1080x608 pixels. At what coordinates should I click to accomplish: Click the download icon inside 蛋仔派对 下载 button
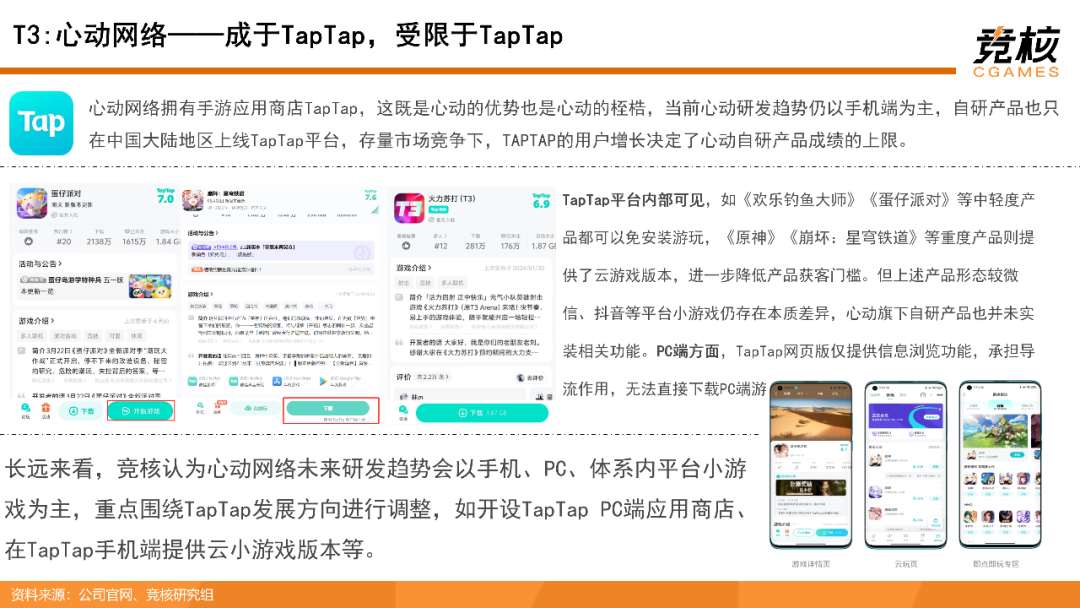coord(74,411)
